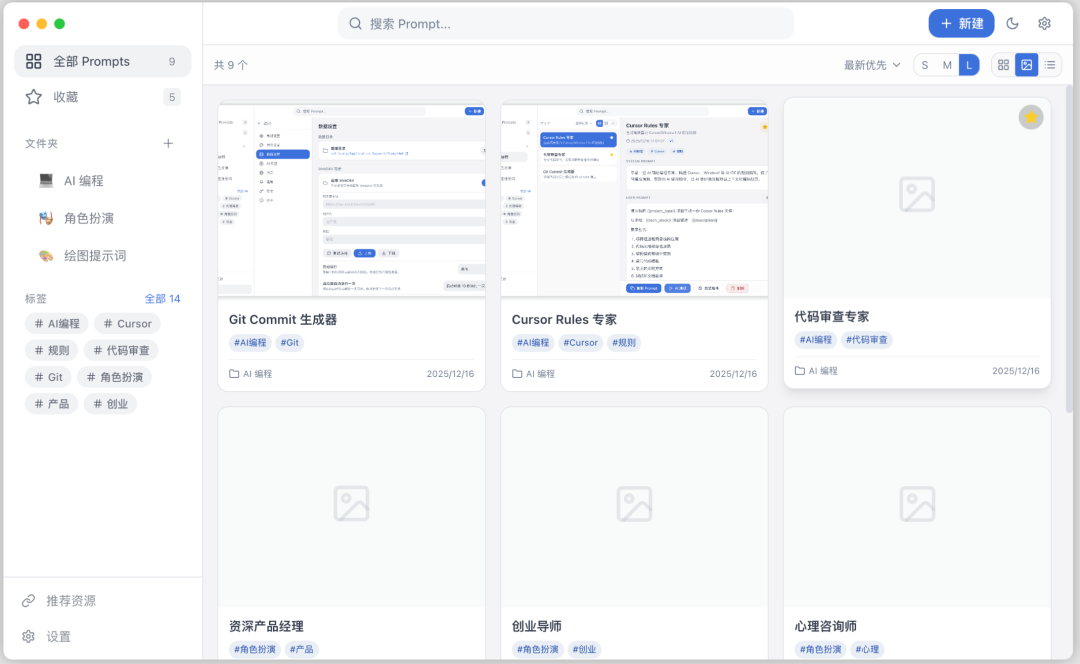Open 心理咨询师 placeholder image
This screenshot has width=1080, height=664.
coord(917,507)
